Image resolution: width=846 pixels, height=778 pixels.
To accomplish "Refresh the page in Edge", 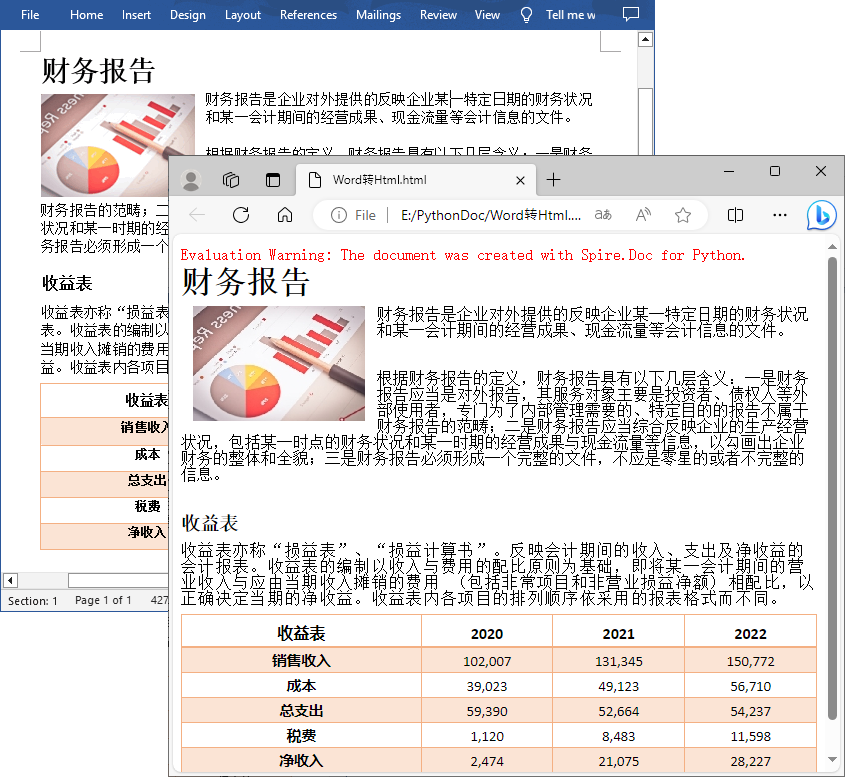I will click(241, 215).
